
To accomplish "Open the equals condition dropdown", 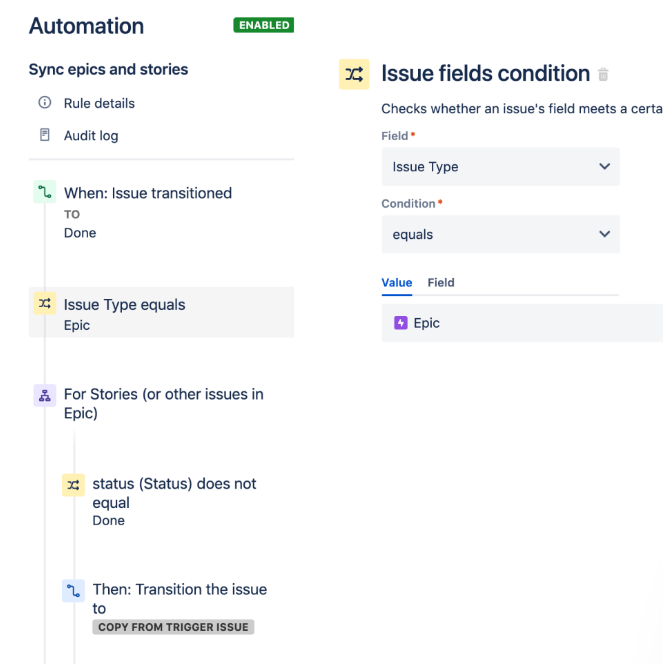I will [500, 234].
